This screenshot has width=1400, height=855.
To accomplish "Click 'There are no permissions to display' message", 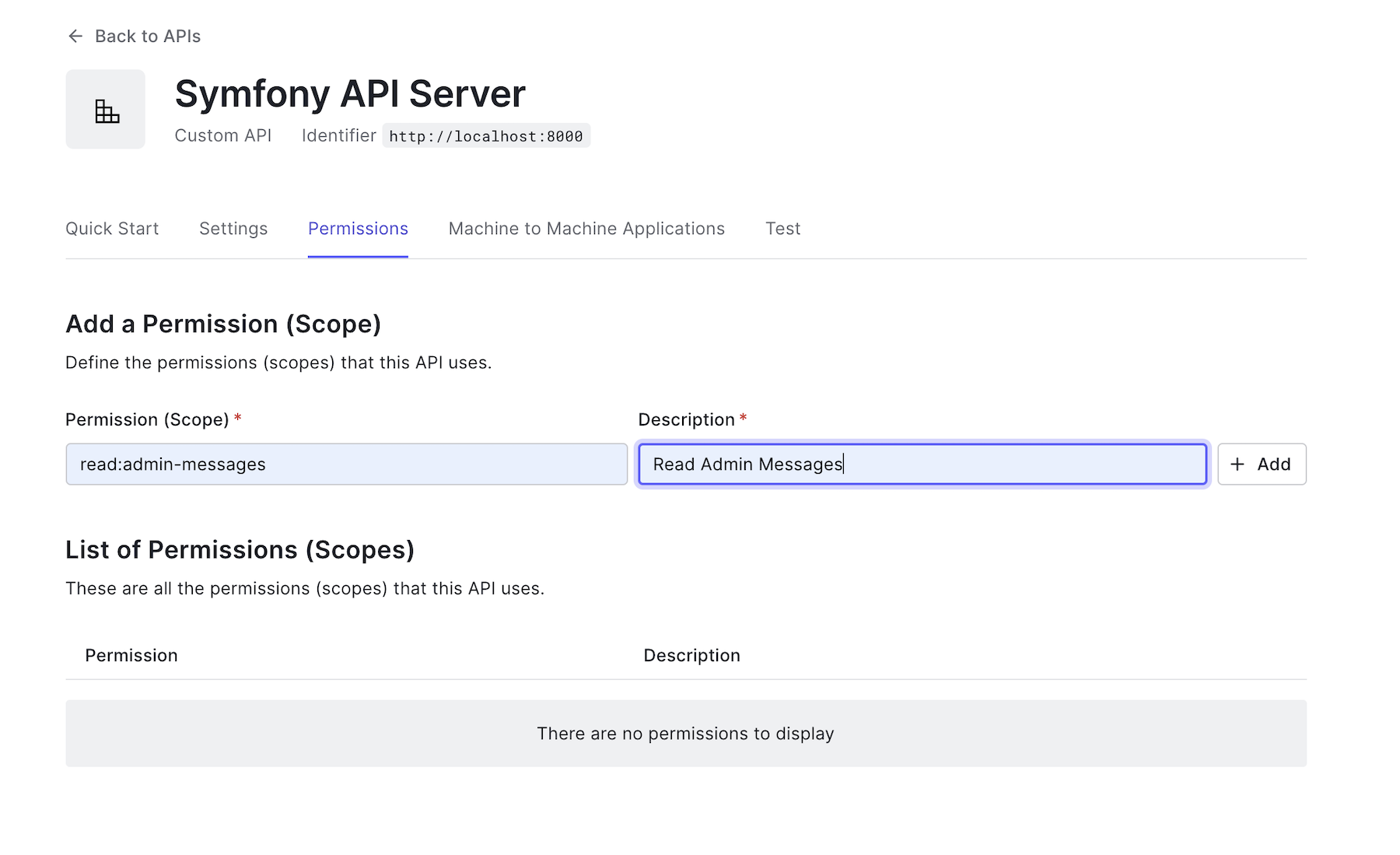I will (685, 734).
